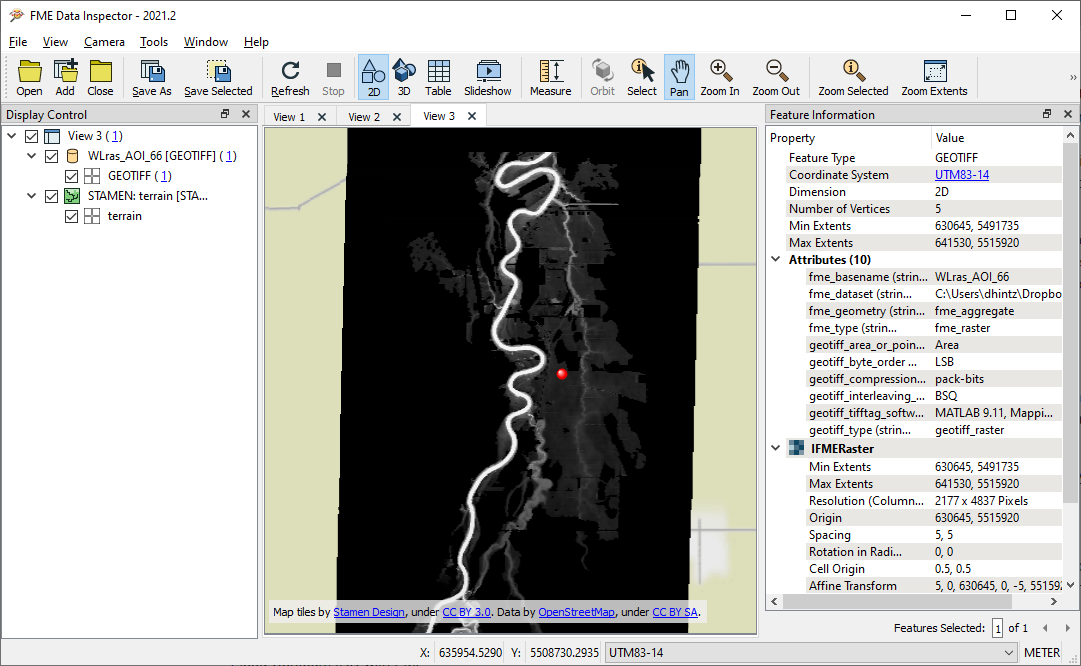Click the Orbit tool icon
This screenshot has height=666, width=1081.
(x=602, y=77)
